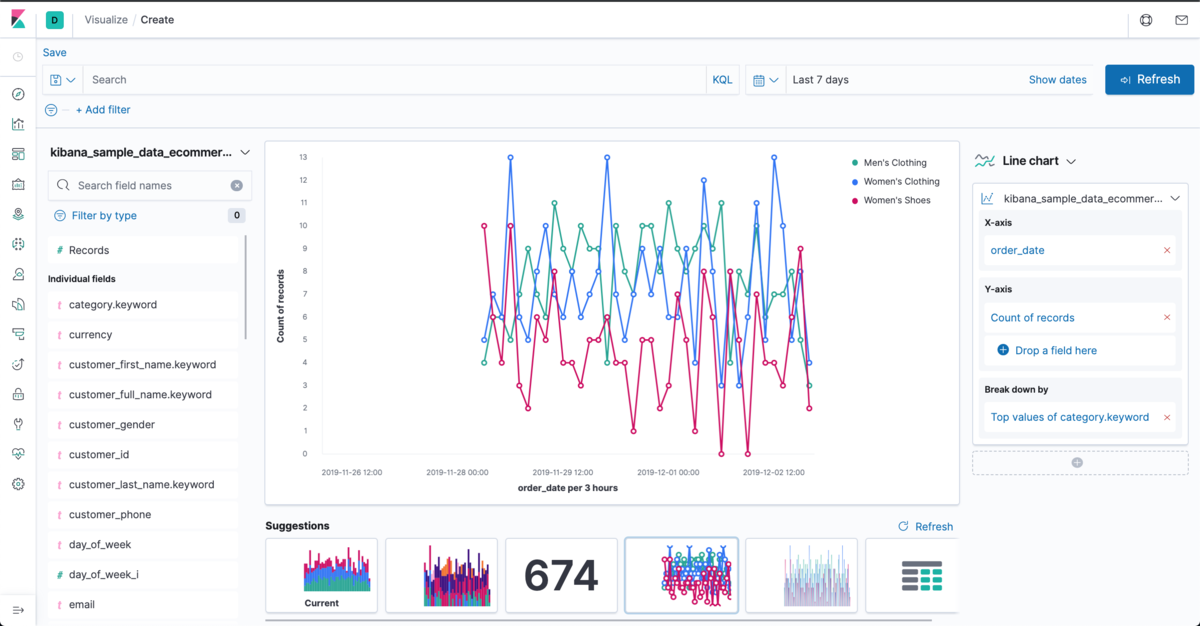Open the date quick menu calendar dropdown
This screenshot has height=626, width=1200.
766,80
